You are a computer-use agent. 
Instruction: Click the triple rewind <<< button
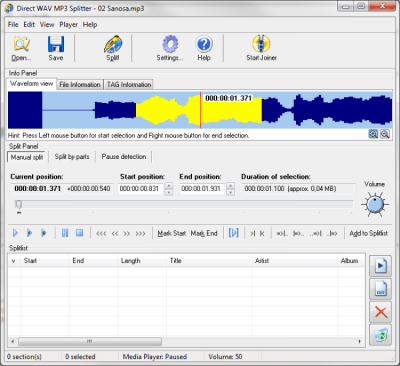click(101, 234)
